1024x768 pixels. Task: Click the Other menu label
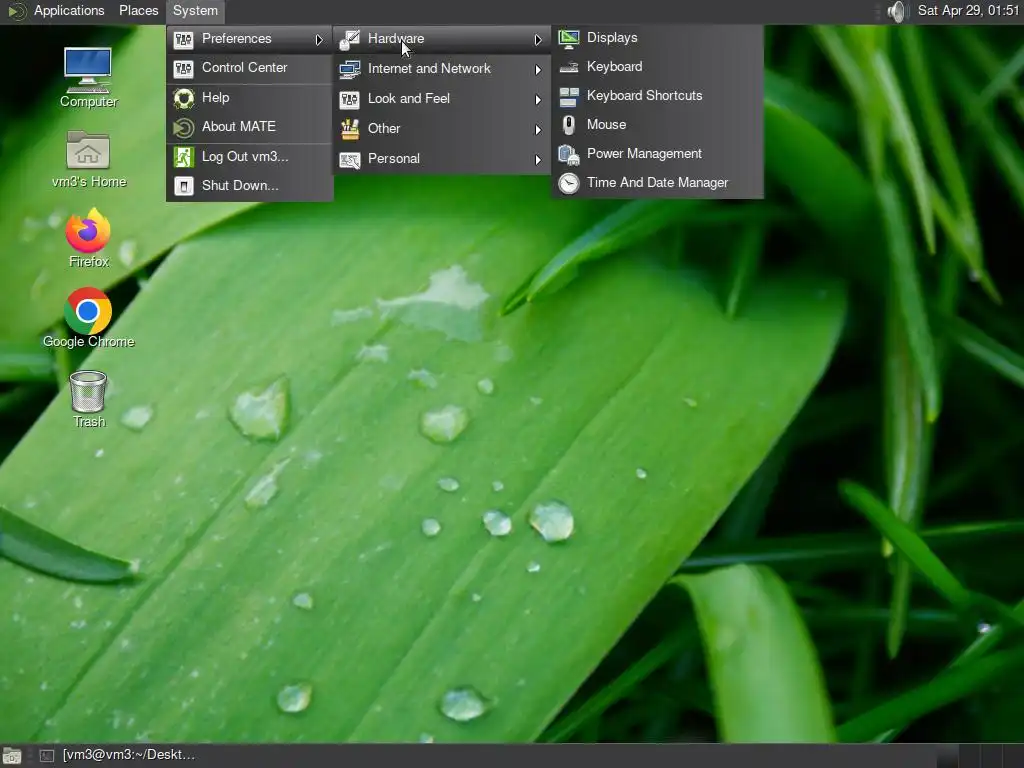pyautogui.click(x=384, y=129)
